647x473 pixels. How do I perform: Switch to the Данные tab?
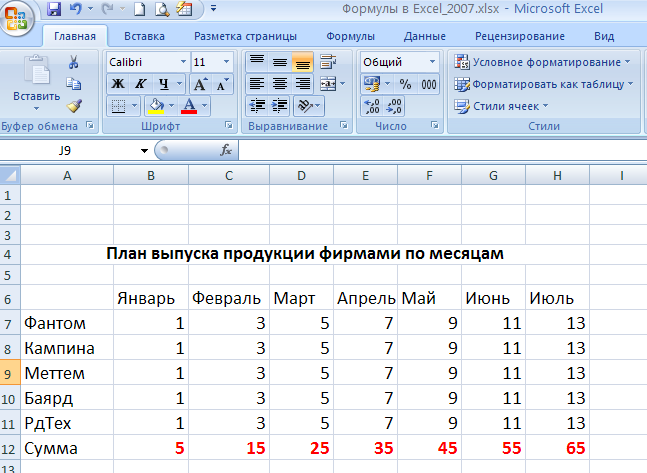(425, 36)
